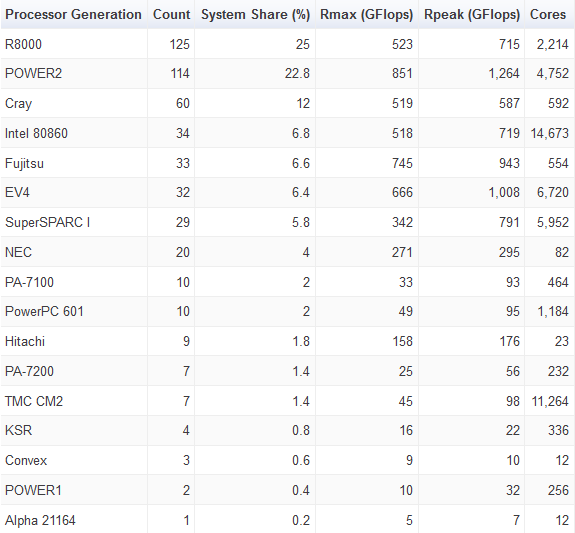Viewport: 575px width, 533px height.
Task: Select the R8000 row label
Action: (x=23, y=44)
